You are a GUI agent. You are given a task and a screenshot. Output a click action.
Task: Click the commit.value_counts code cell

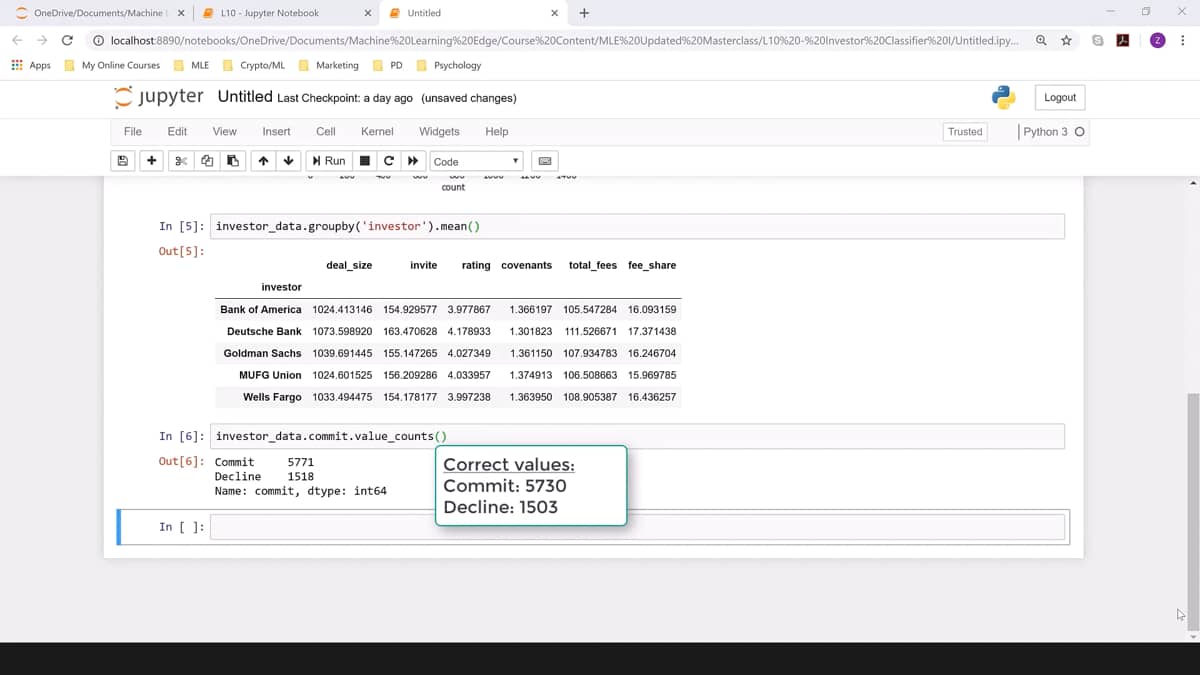pyautogui.click(x=637, y=436)
